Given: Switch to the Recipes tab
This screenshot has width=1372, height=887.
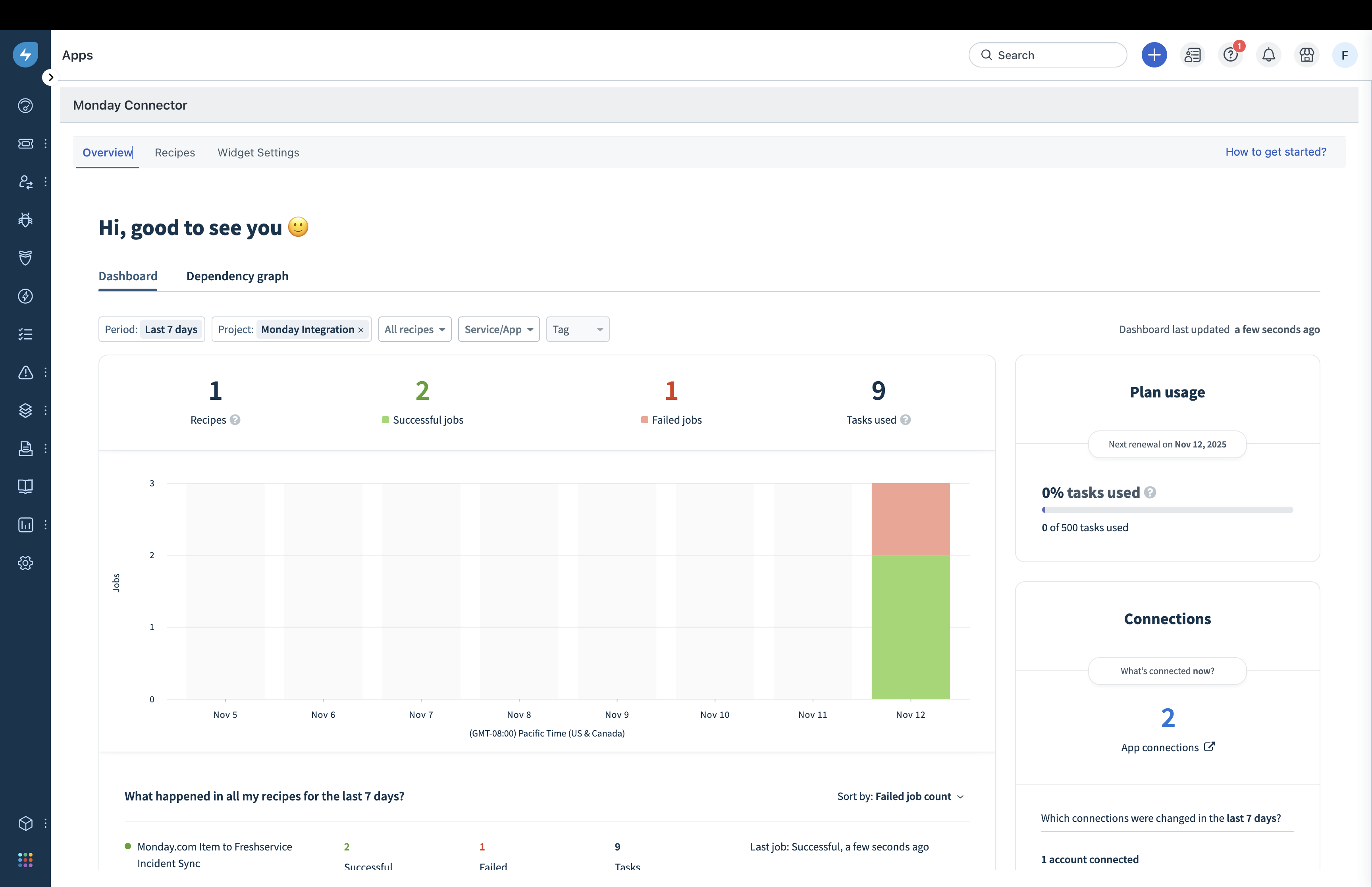Looking at the screenshot, I should tap(174, 152).
